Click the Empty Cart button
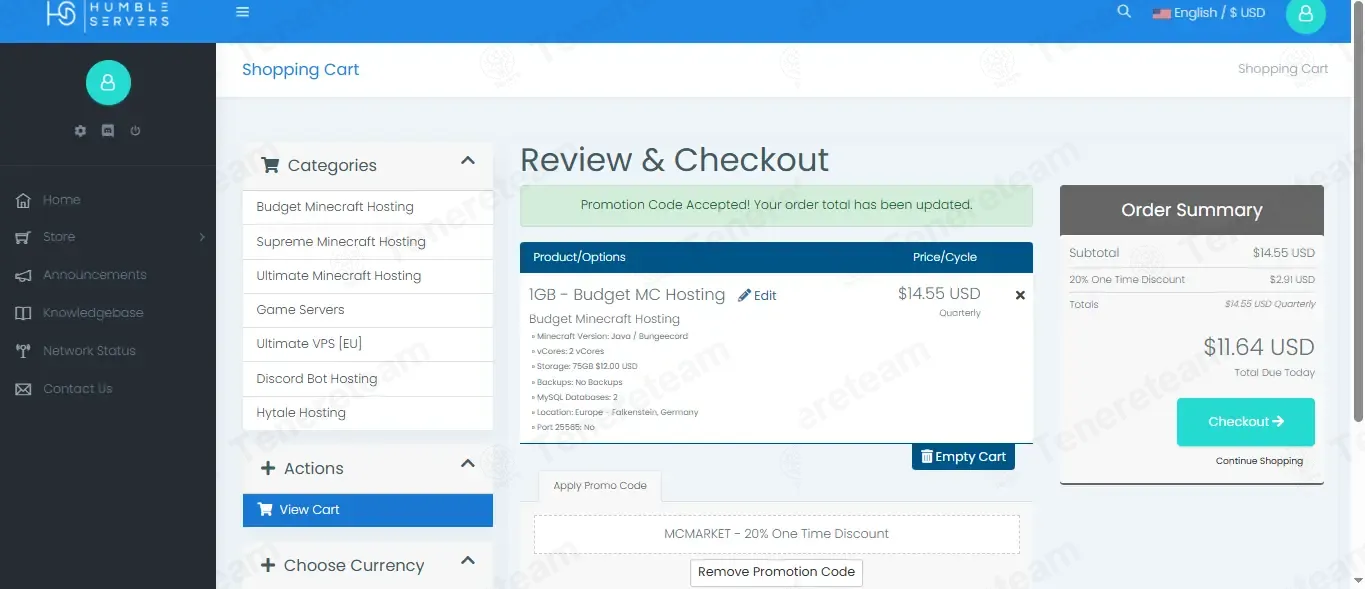This screenshot has height=589, width=1365. pyautogui.click(x=963, y=457)
